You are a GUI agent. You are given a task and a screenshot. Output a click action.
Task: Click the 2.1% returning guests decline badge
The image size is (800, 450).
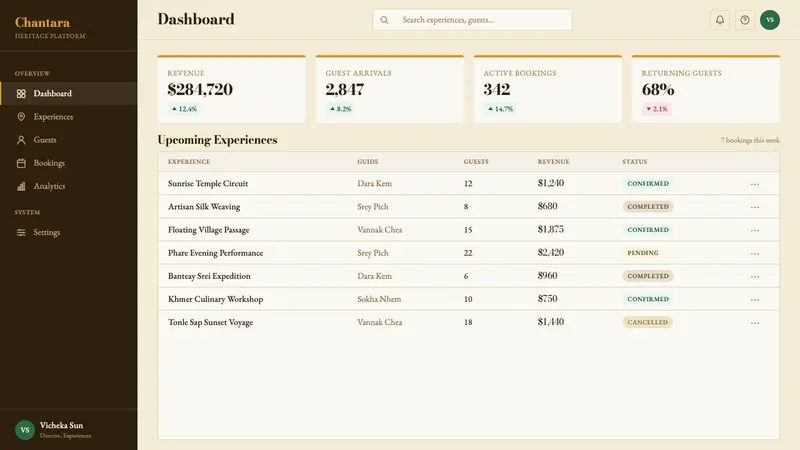click(657, 109)
